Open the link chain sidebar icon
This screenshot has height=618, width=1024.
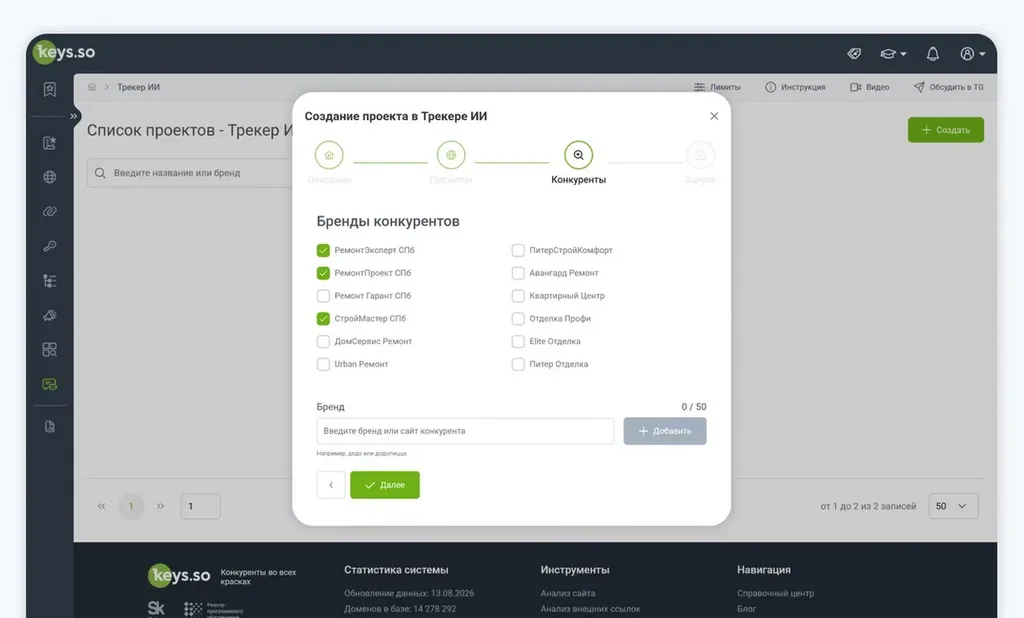tap(50, 212)
